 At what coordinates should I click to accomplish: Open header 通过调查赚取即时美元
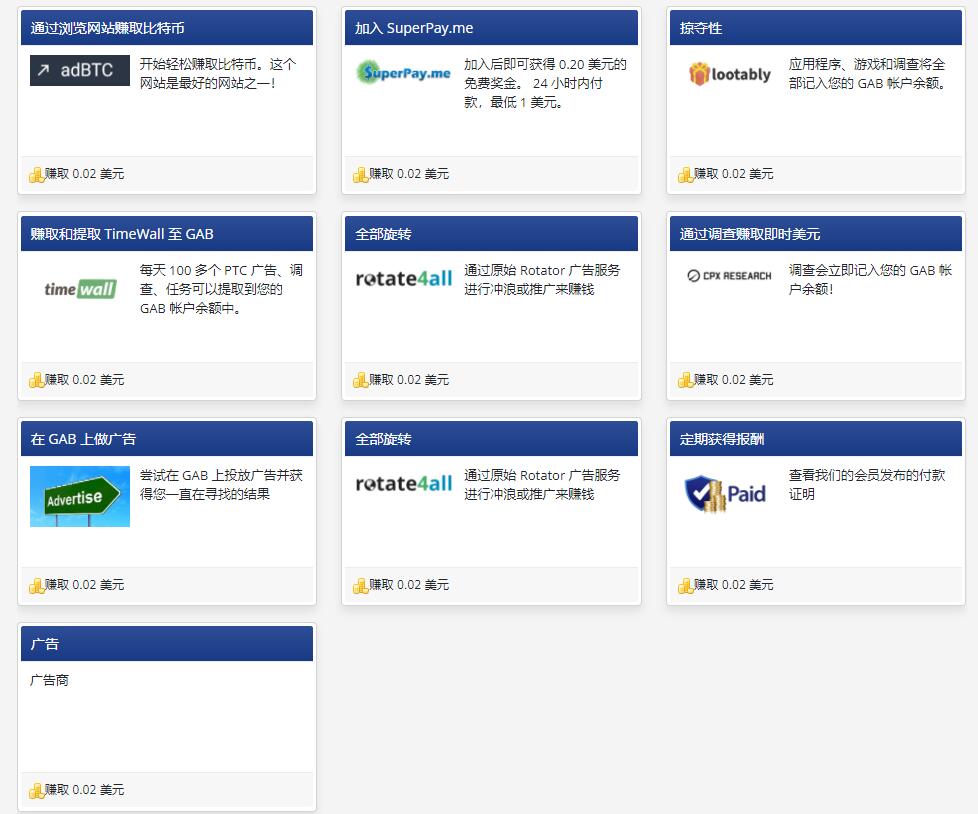816,234
